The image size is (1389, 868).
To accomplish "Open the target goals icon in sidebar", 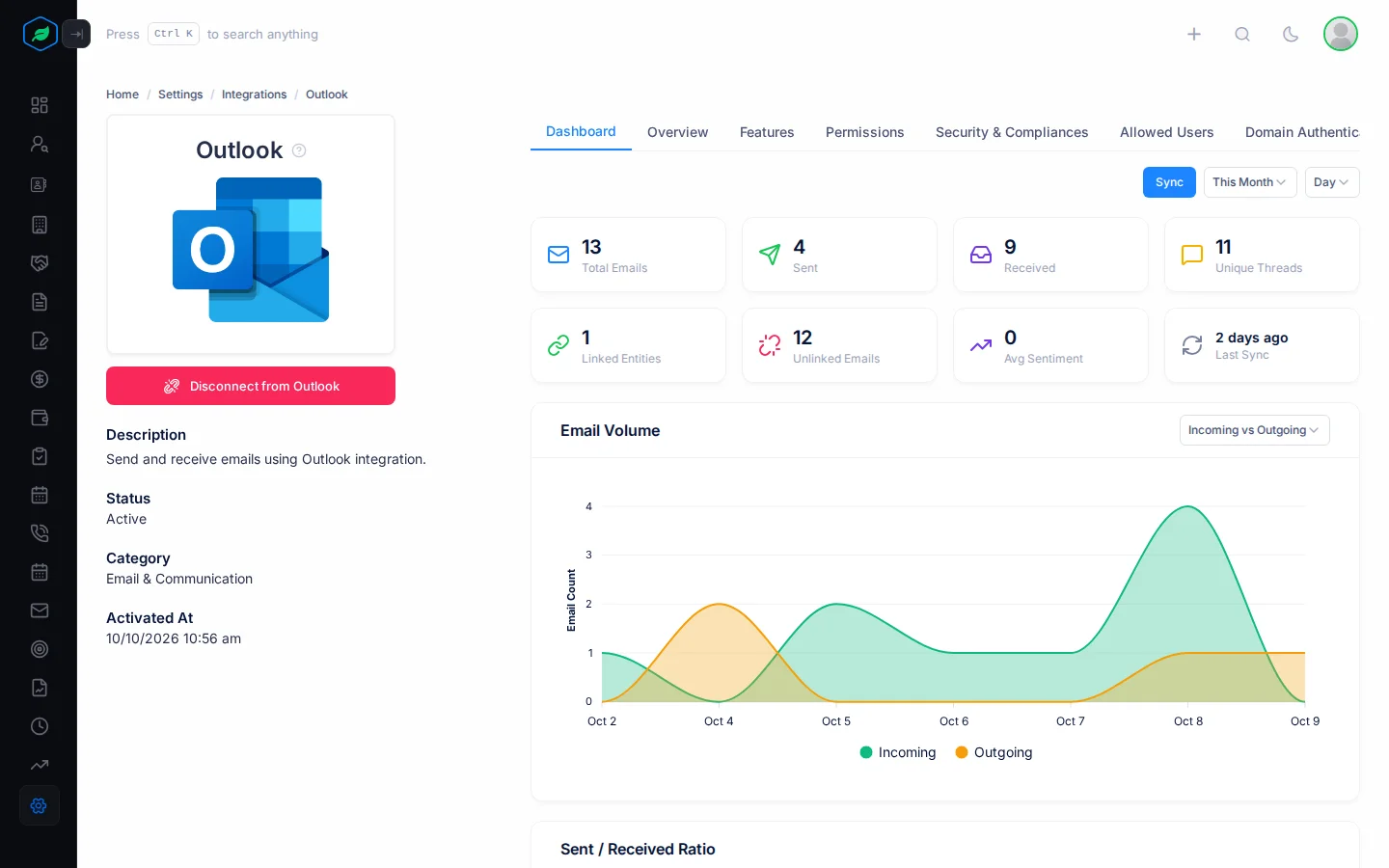I will click(40, 649).
